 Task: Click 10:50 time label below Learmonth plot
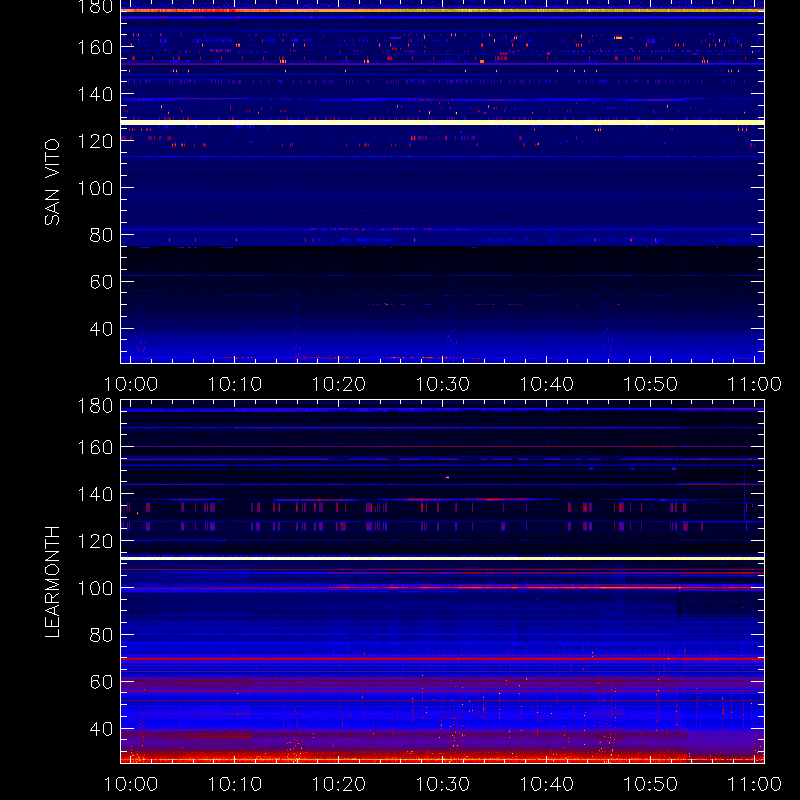[651, 784]
